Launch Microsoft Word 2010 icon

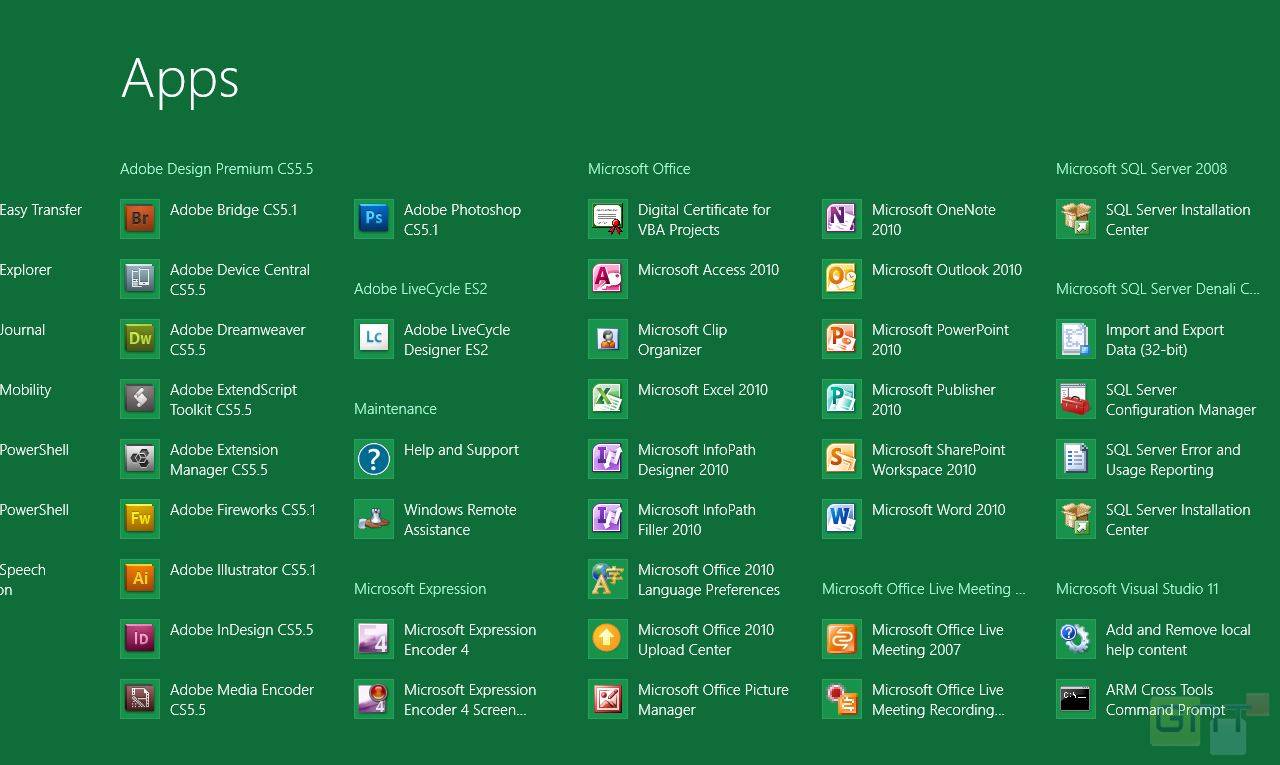[x=842, y=519]
